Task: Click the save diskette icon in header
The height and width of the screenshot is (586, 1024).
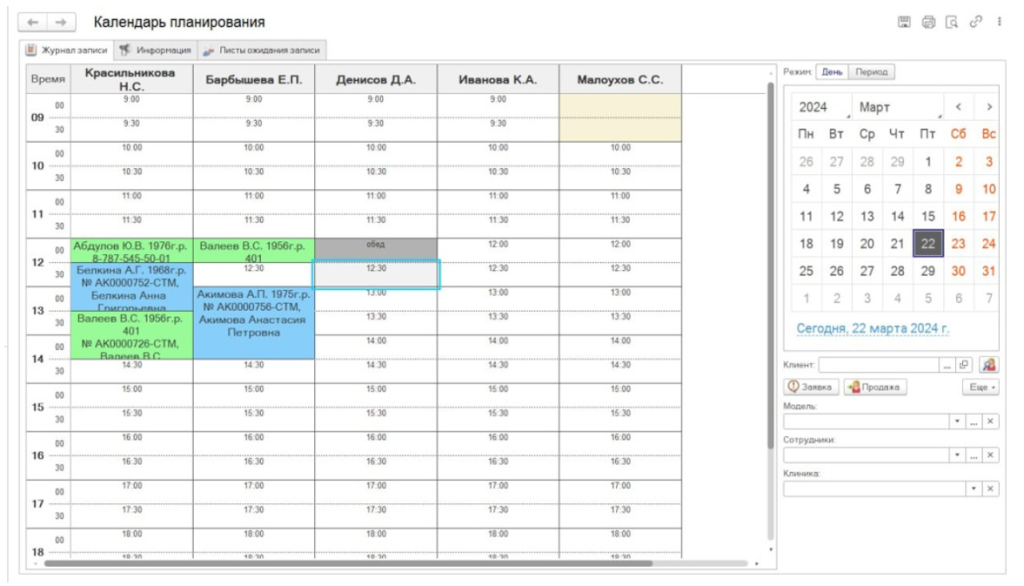Action: 904,22
